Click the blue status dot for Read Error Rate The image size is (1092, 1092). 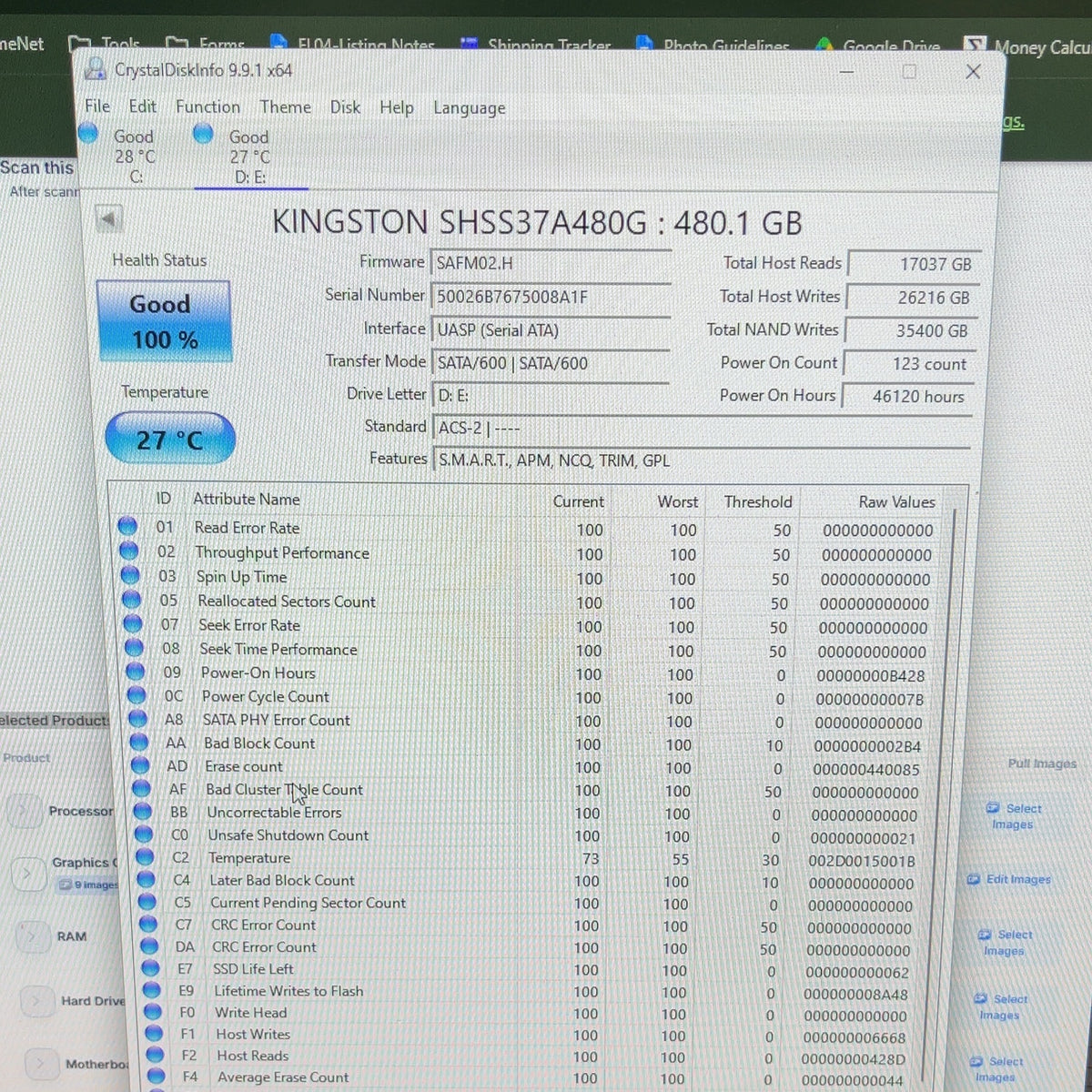pyautogui.click(x=127, y=526)
